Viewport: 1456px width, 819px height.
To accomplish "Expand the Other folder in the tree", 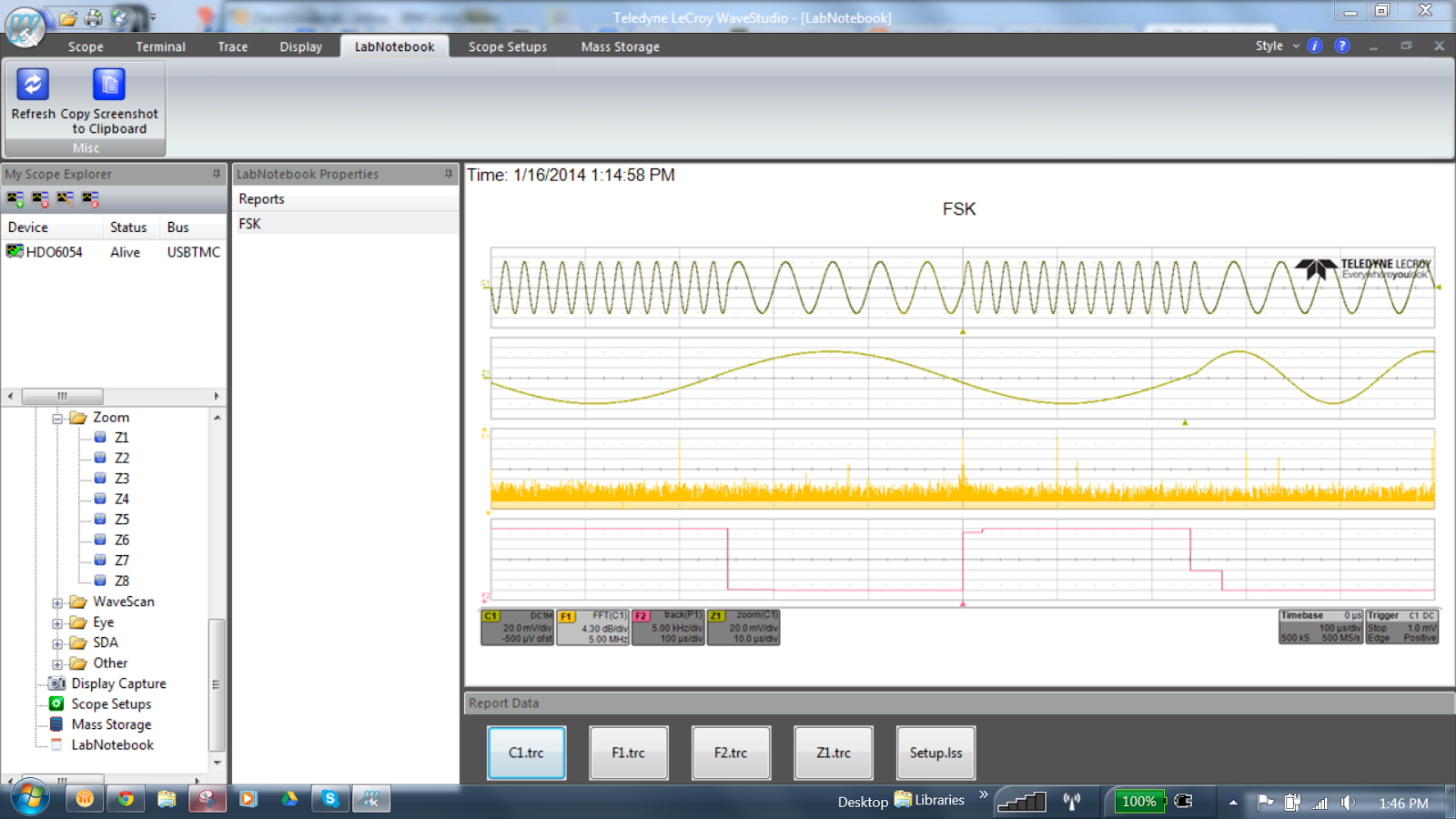I will pos(57,664).
